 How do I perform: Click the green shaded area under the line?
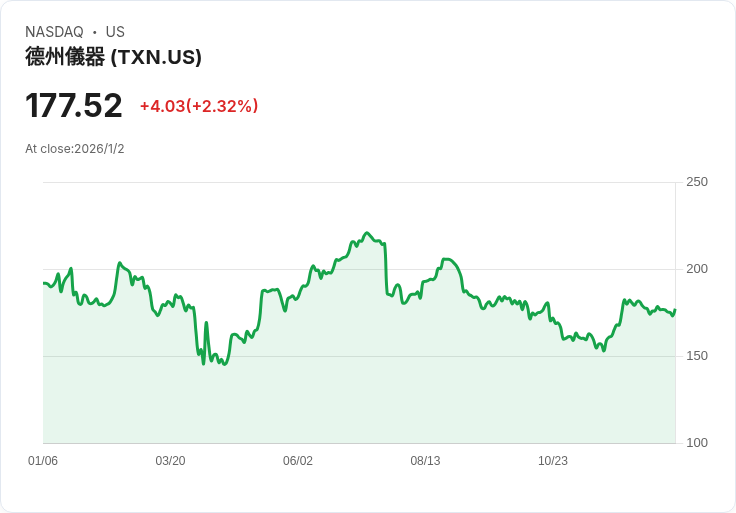pyautogui.click(x=359, y=399)
